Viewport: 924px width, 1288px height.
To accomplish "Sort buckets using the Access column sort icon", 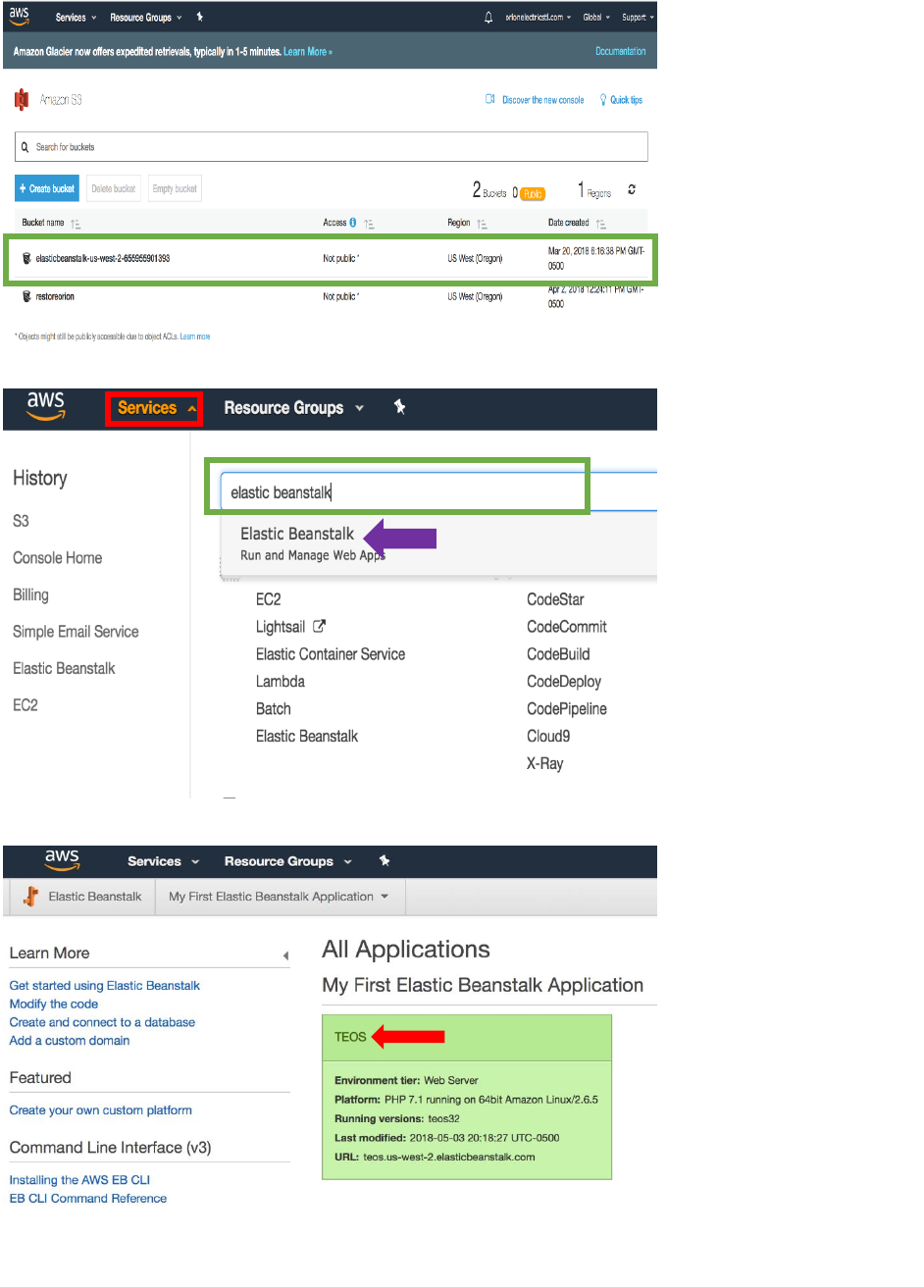I will point(369,224).
